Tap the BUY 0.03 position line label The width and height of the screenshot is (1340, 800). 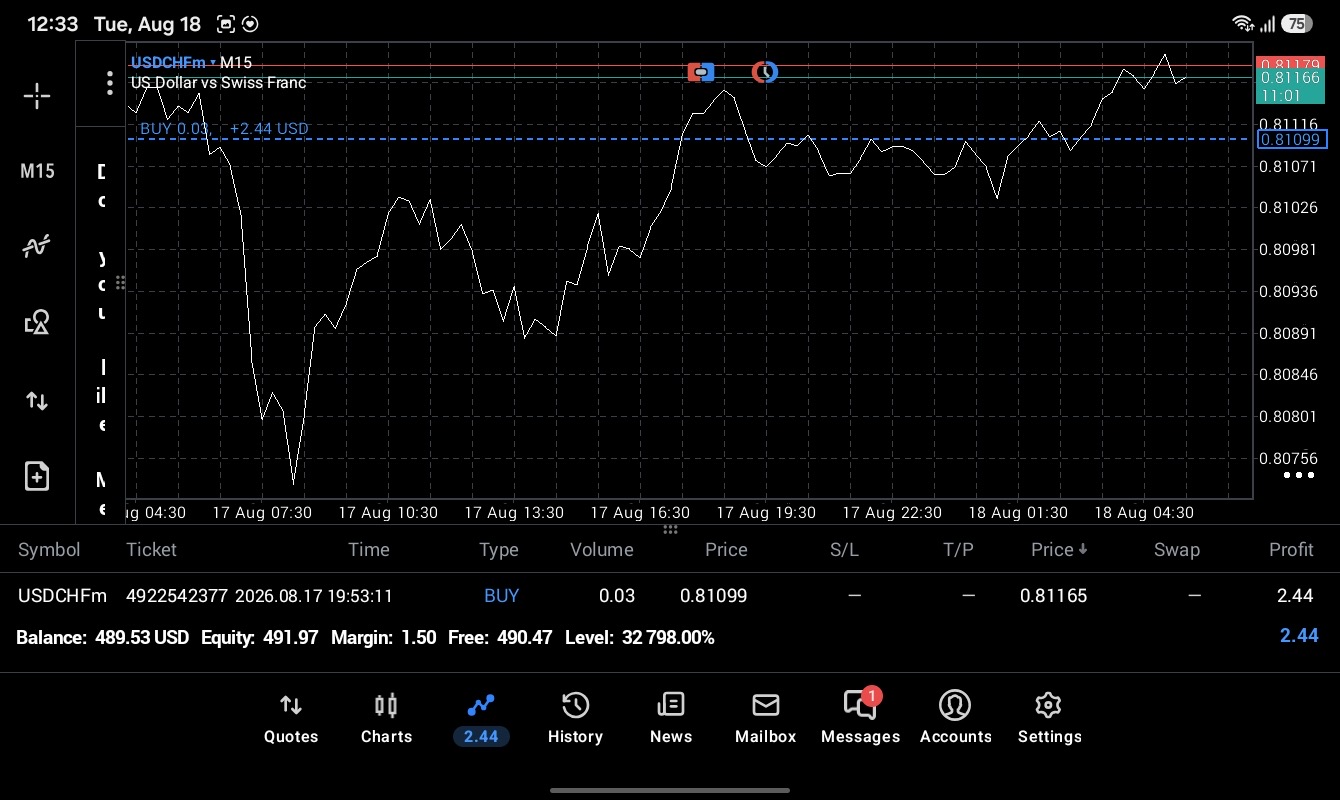[224, 129]
